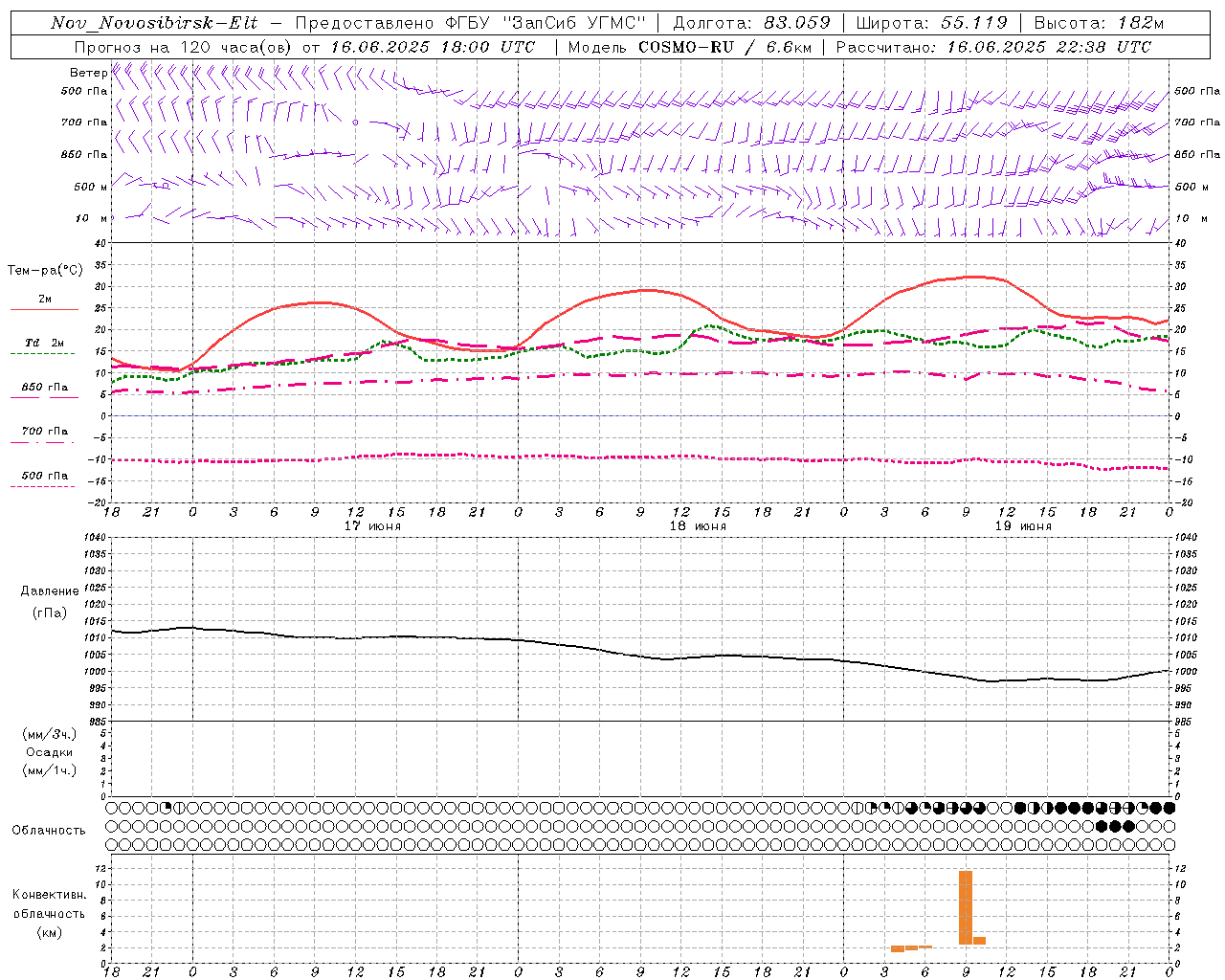Screen dimensions: 1225x980
Task: Click the solid red "2м" legend line sample
Action: (44, 309)
